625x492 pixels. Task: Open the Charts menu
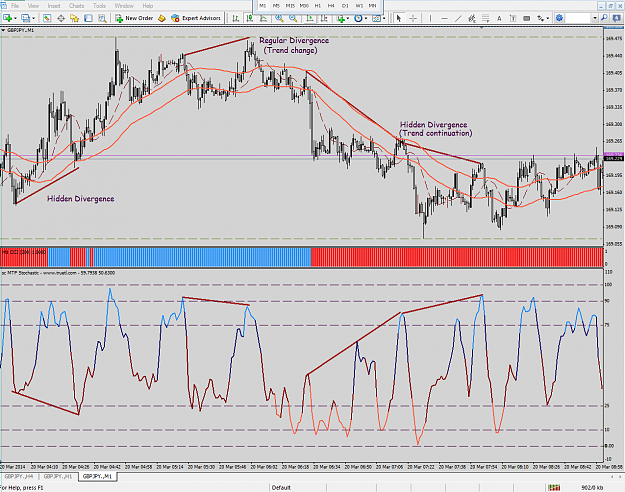click(76, 6)
